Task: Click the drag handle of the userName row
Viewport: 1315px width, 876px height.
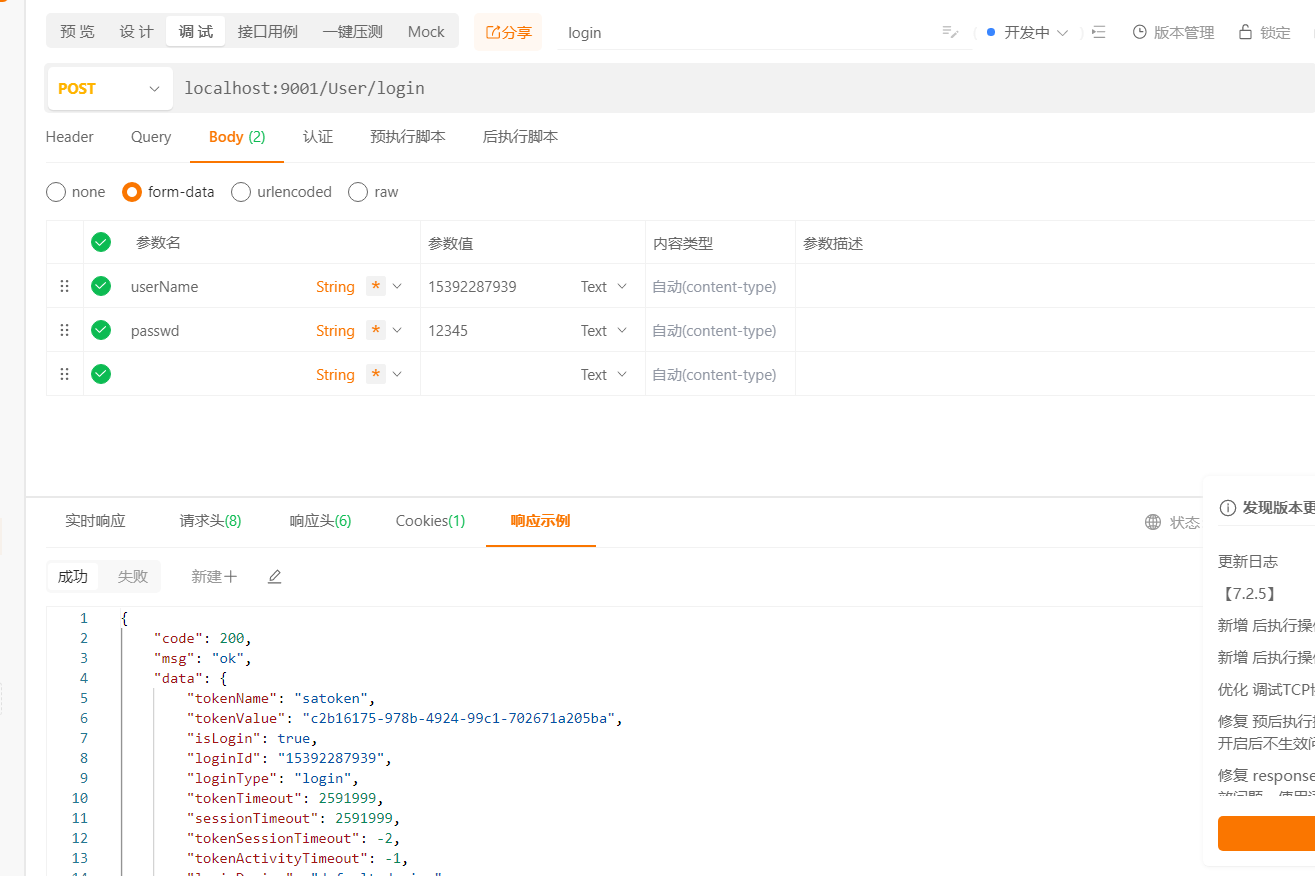Action: pyautogui.click(x=65, y=286)
